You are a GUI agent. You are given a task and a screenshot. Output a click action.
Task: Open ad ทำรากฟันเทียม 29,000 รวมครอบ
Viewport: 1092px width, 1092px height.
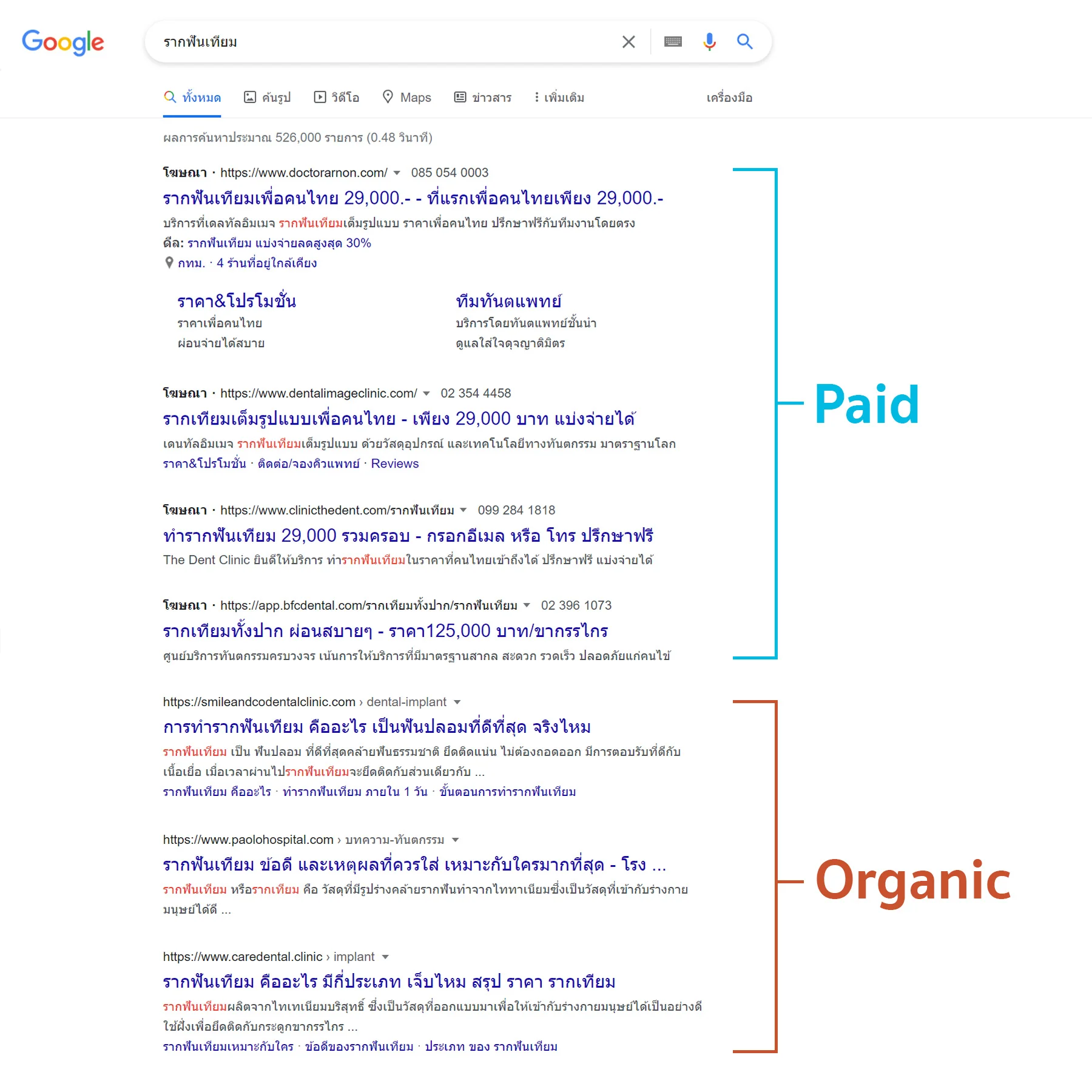(408, 536)
